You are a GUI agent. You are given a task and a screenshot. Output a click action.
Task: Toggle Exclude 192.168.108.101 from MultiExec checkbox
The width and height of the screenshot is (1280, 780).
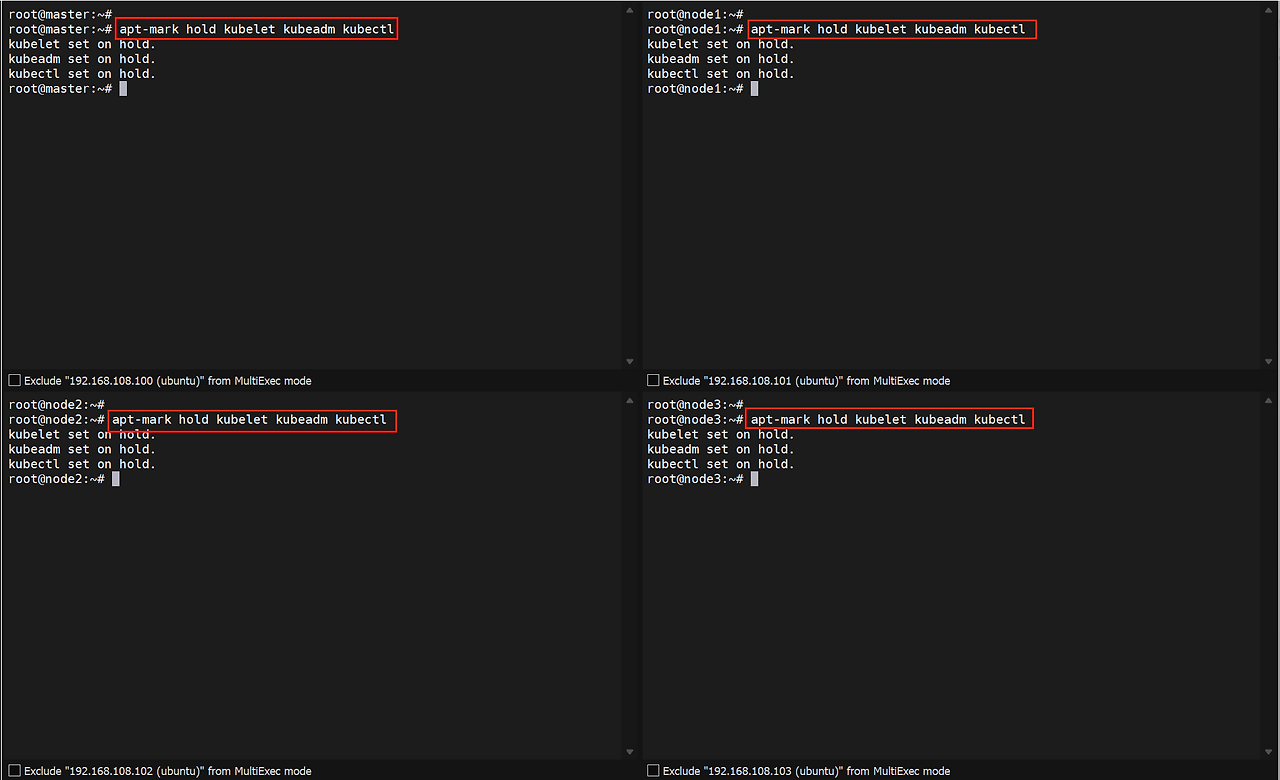click(x=653, y=381)
